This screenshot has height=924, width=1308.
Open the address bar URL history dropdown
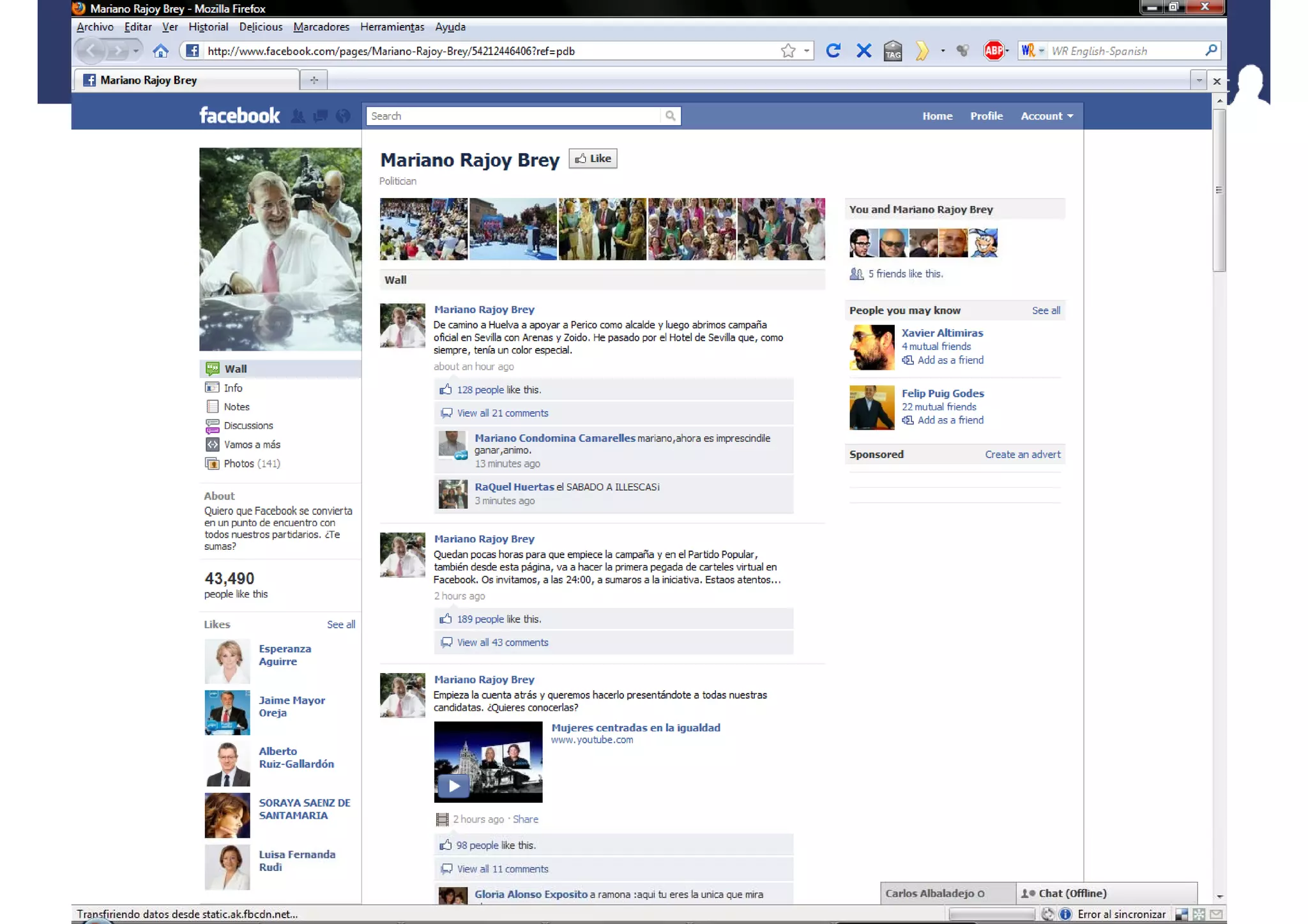(807, 50)
